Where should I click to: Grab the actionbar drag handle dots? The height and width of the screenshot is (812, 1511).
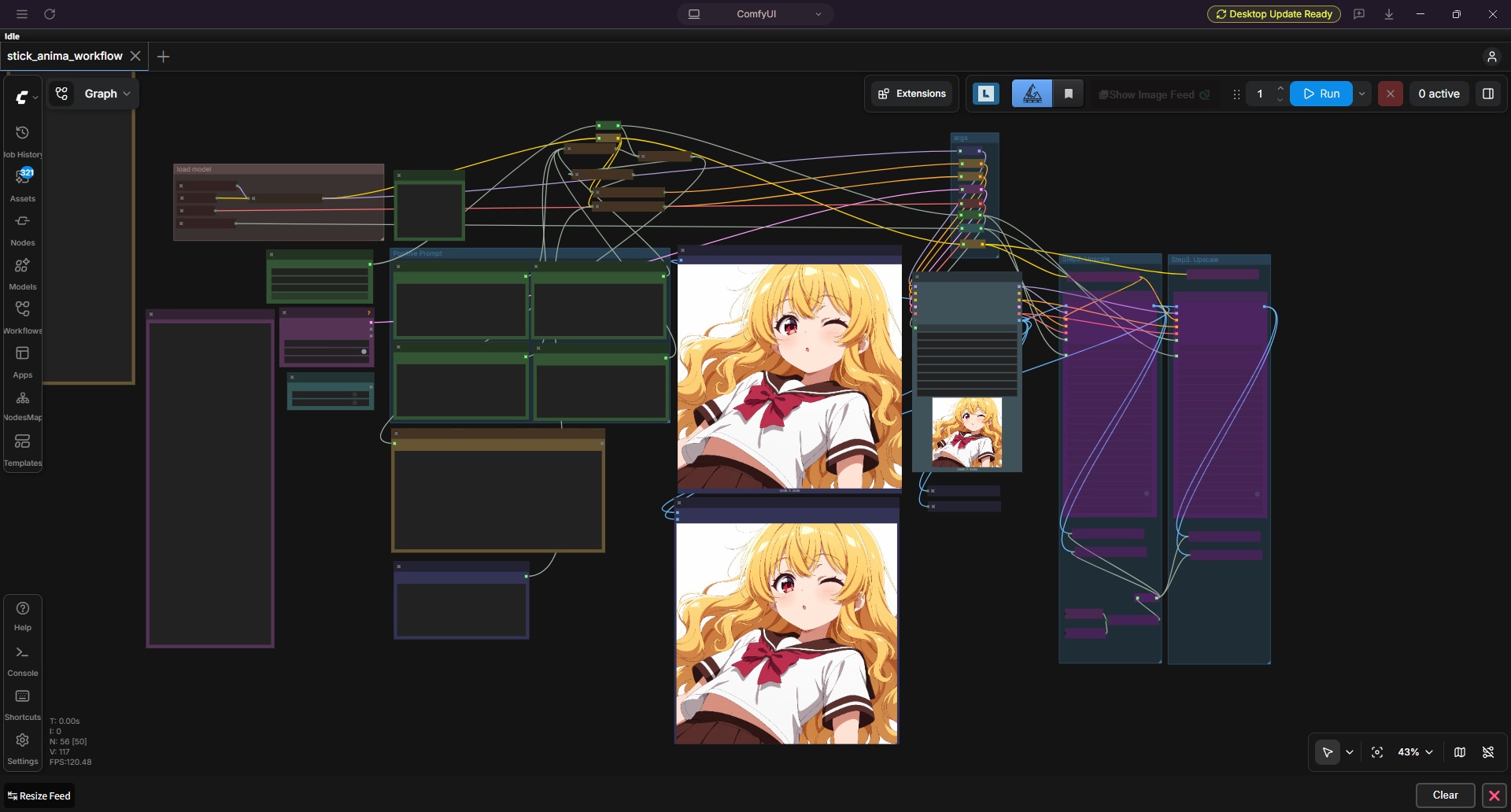[x=1236, y=94]
